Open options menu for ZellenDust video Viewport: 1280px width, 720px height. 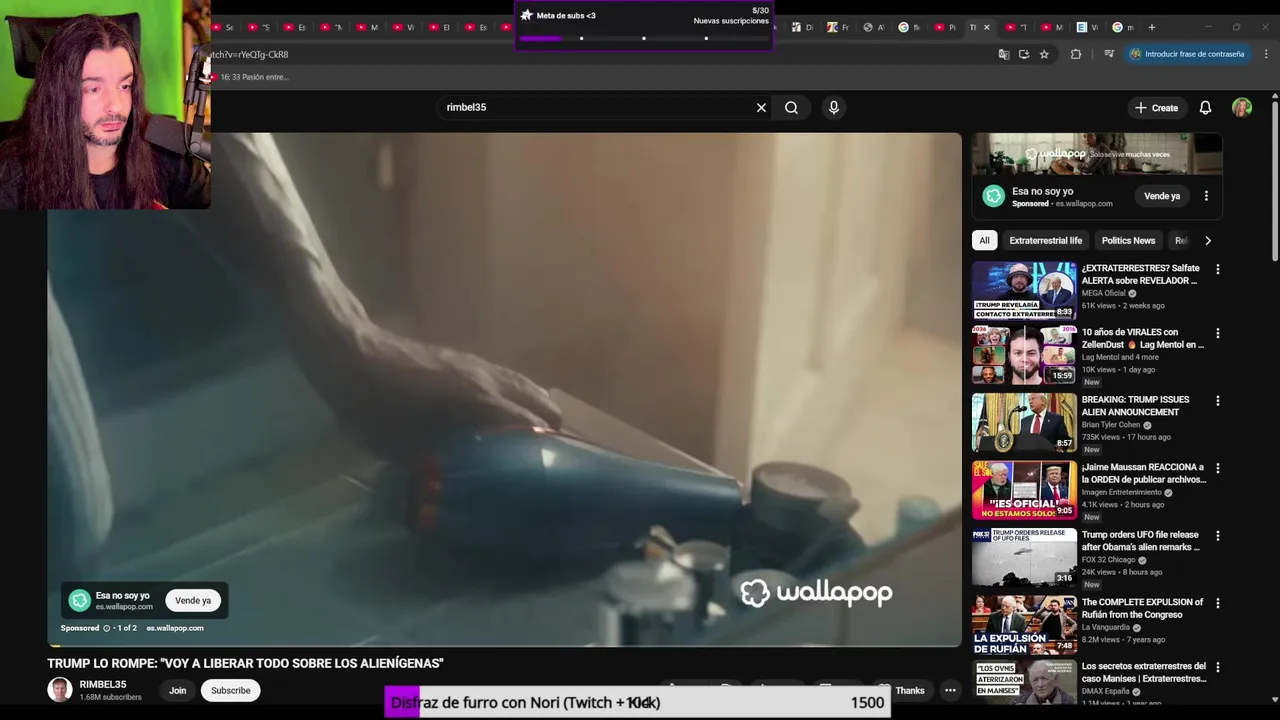point(1217,333)
